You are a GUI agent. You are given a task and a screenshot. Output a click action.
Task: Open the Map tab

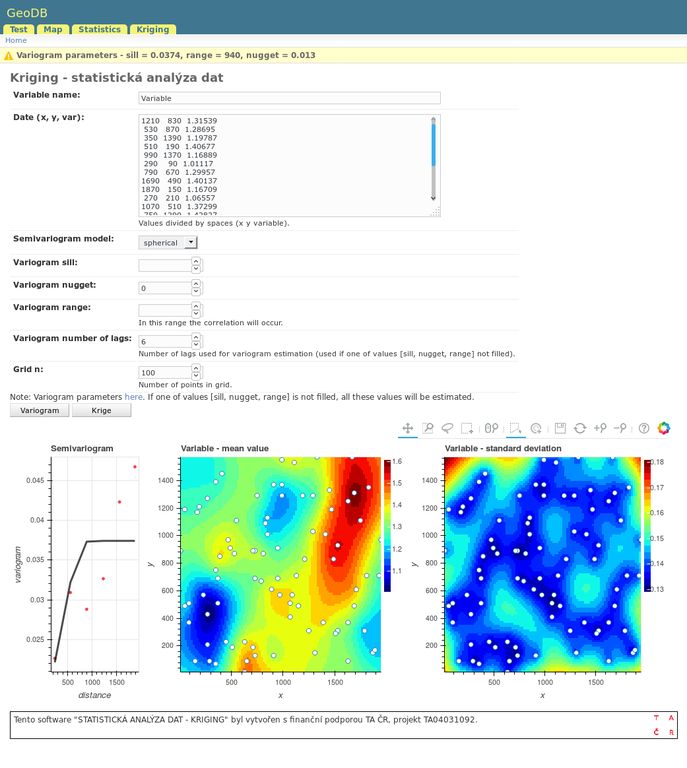point(53,30)
